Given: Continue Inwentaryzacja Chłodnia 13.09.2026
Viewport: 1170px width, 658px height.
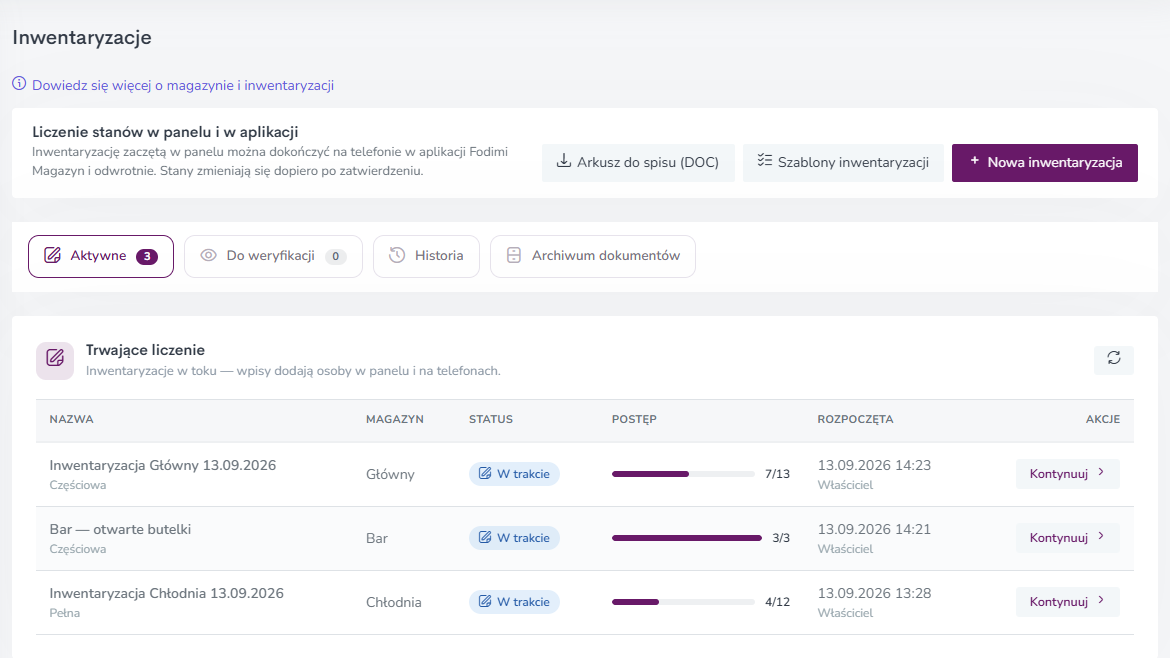Looking at the screenshot, I should click(1068, 602).
